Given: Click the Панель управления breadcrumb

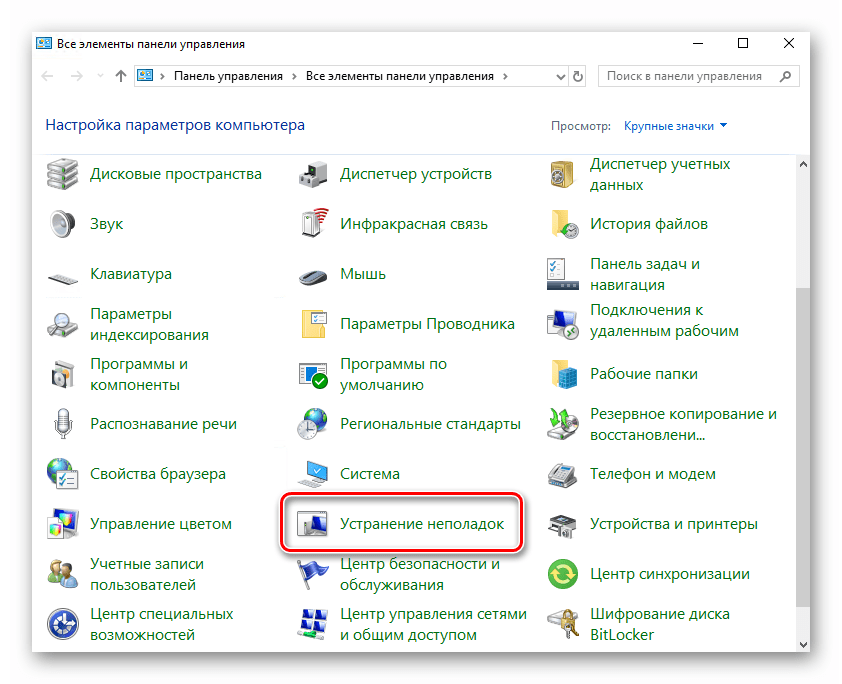Looking at the screenshot, I should tap(228, 76).
